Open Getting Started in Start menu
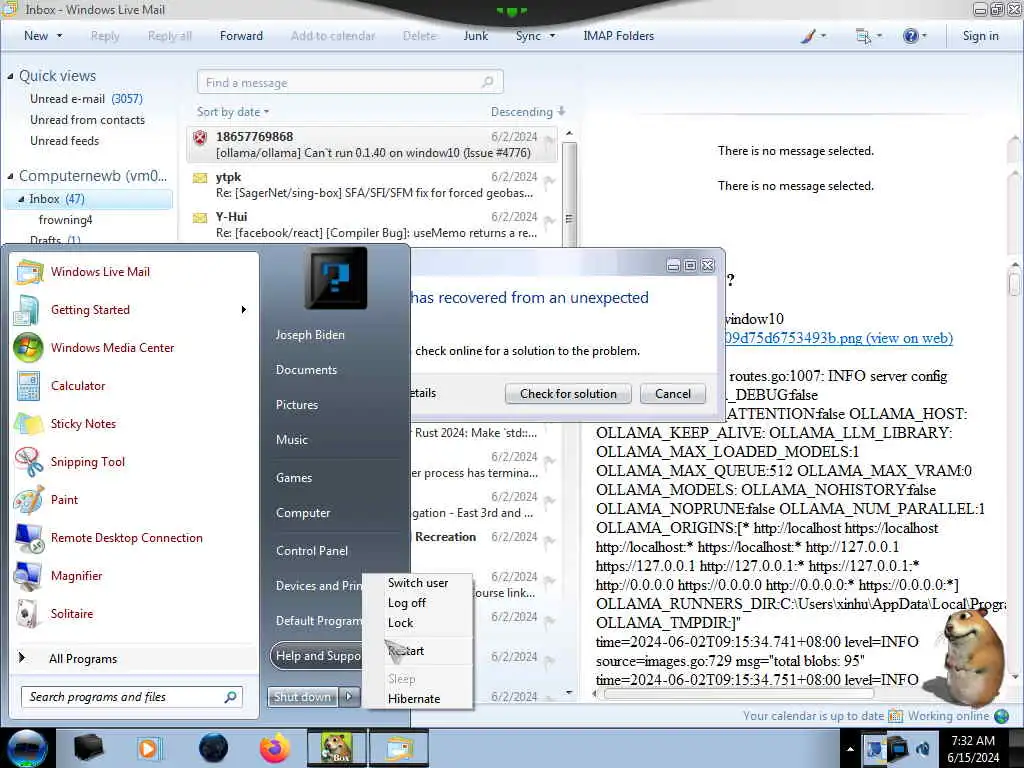Image resolution: width=1024 pixels, height=768 pixels. [90, 310]
